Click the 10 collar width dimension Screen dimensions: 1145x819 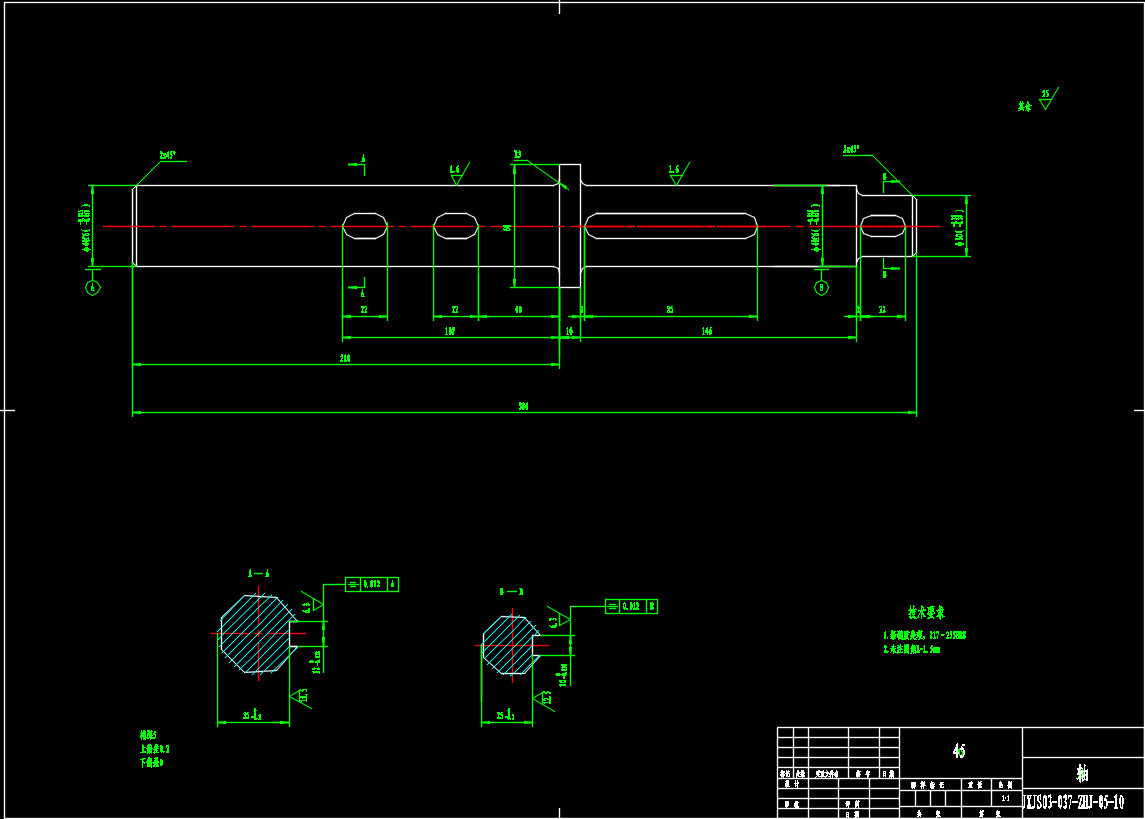pos(570,331)
